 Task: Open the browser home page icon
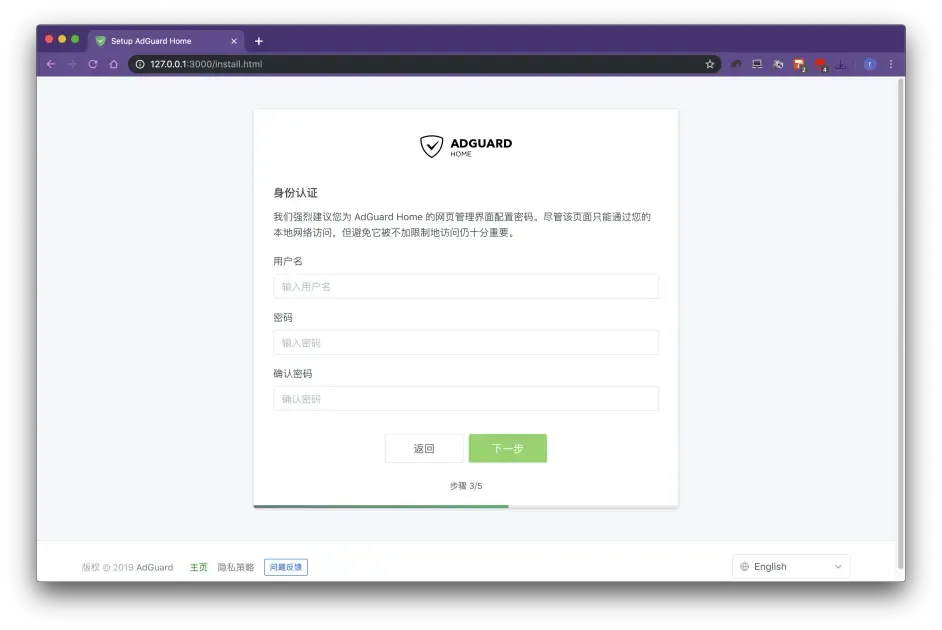[x=114, y=64]
